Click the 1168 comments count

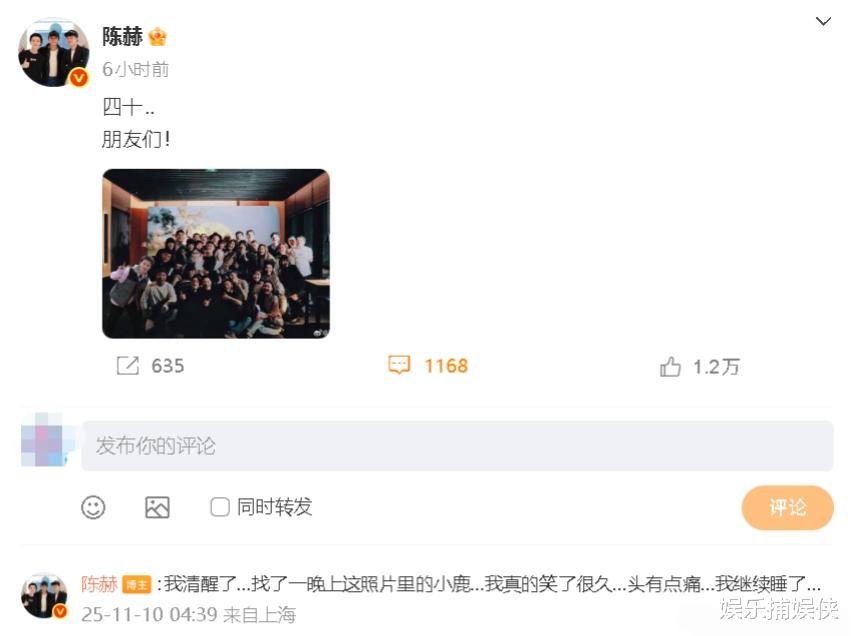pos(446,366)
